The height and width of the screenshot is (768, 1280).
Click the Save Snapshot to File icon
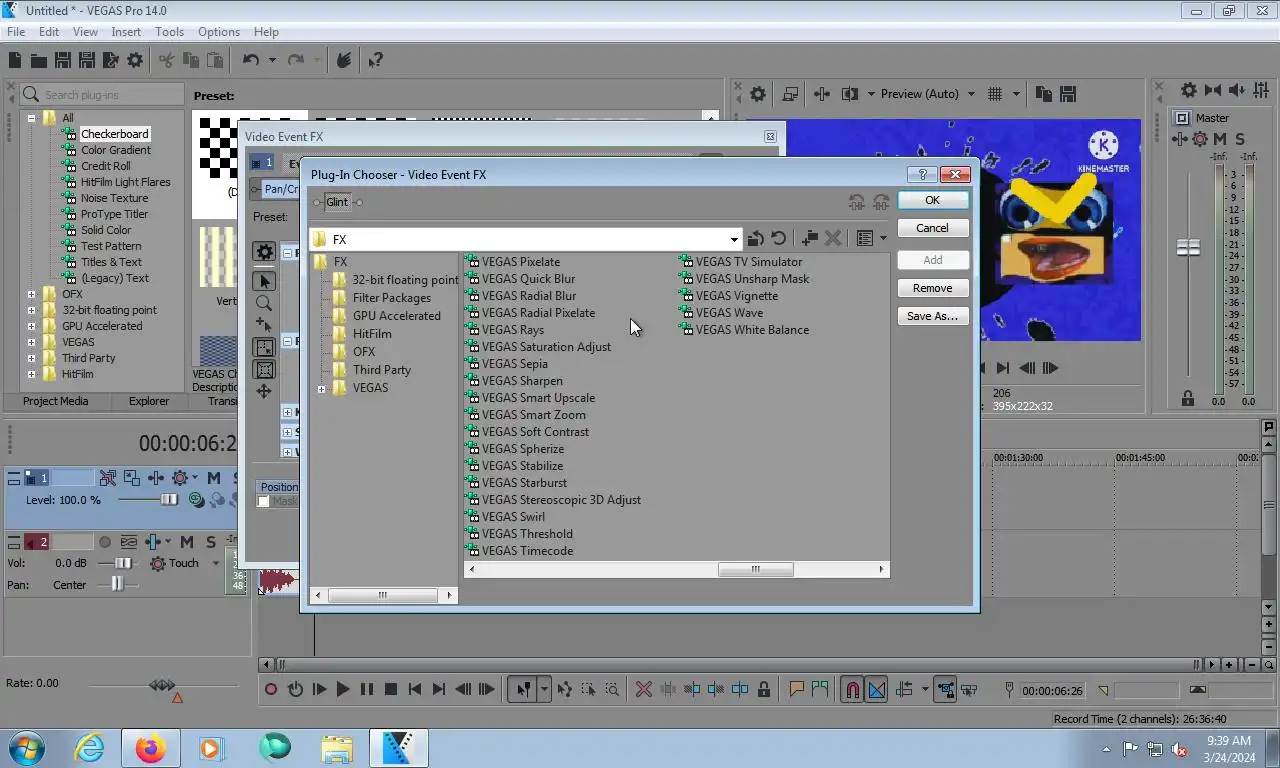1068,94
